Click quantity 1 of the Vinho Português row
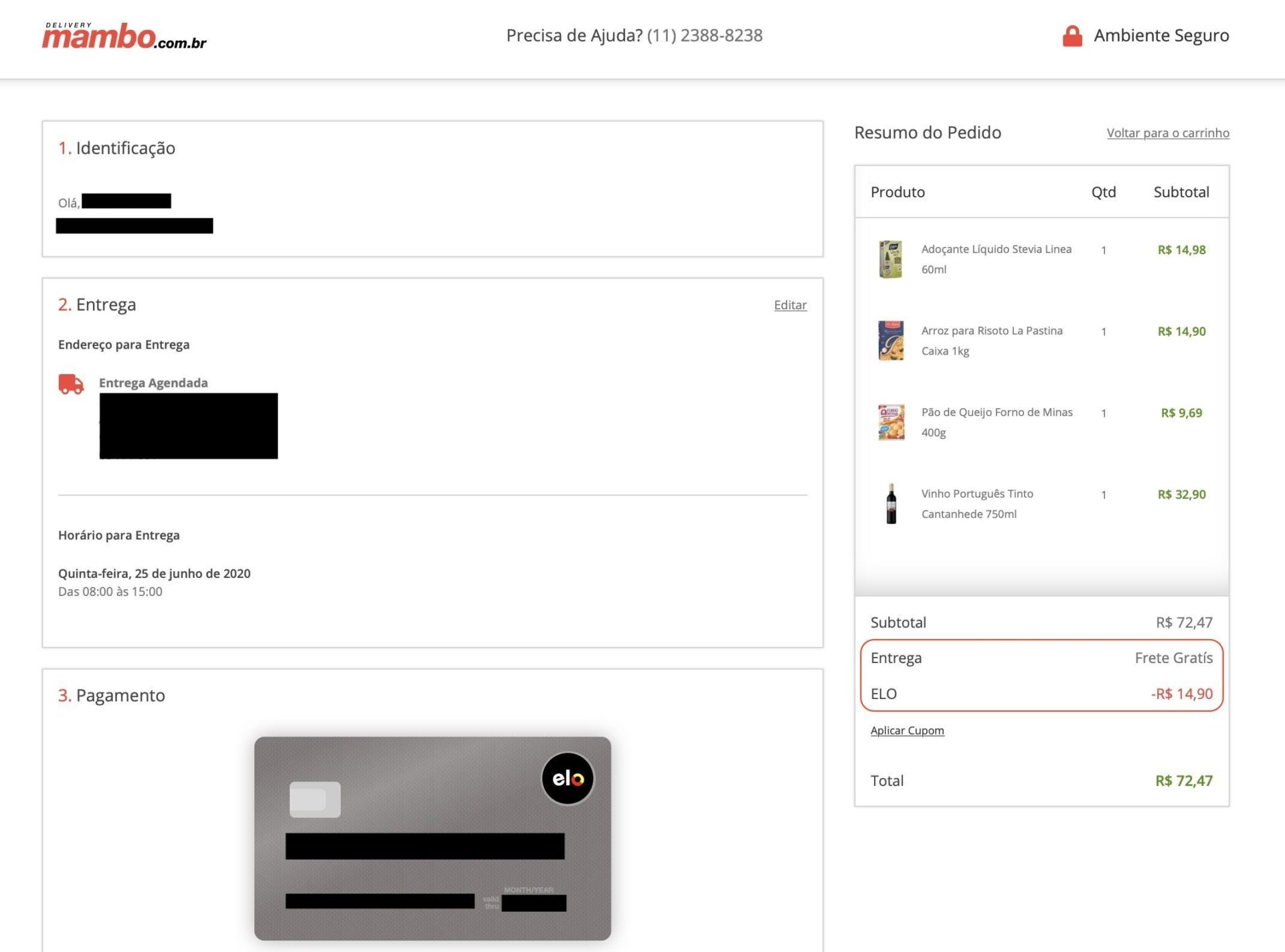Image resolution: width=1285 pixels, height=952 pixels. click(1104, 494)
